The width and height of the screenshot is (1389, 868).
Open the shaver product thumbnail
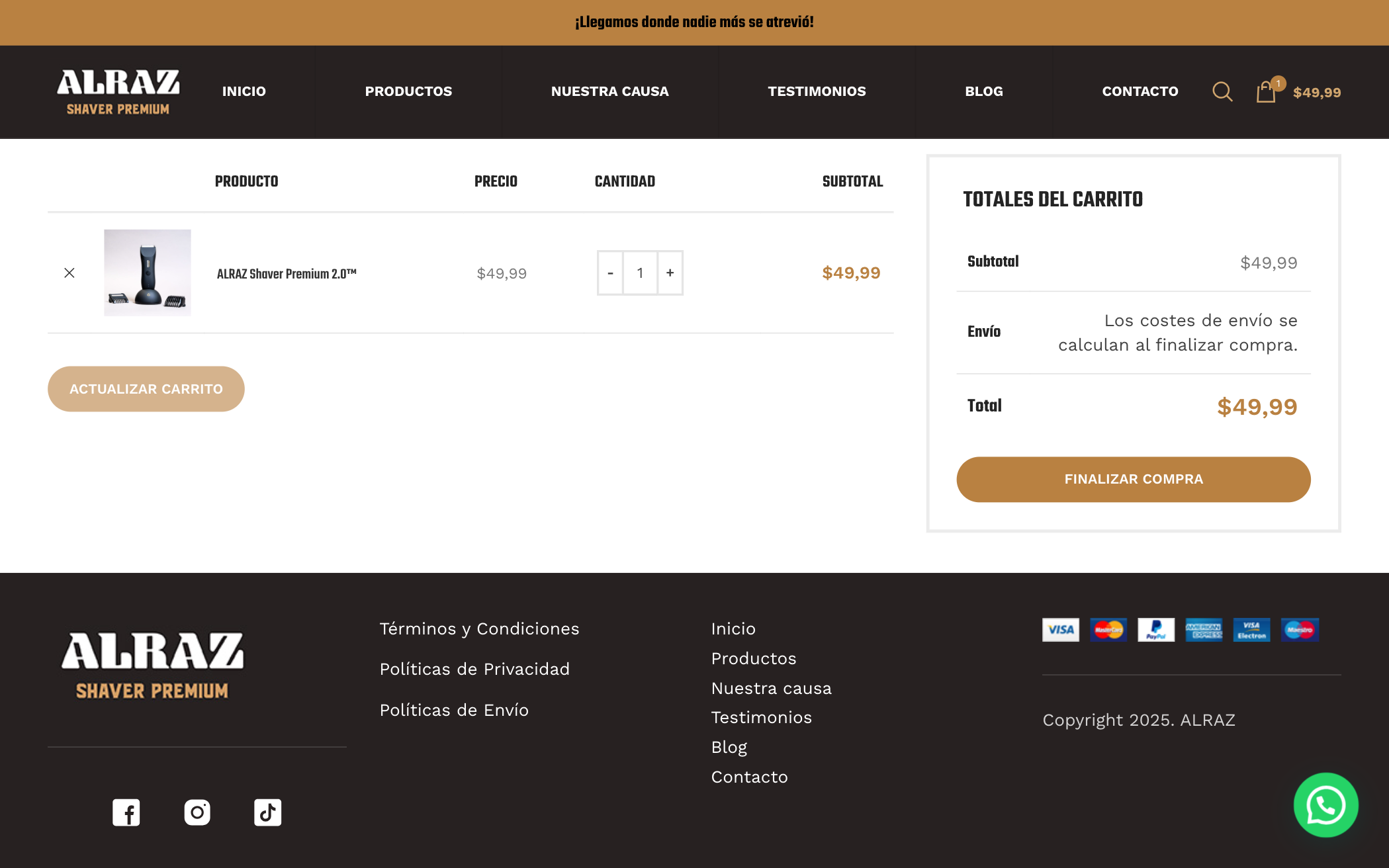pos(148,273)
